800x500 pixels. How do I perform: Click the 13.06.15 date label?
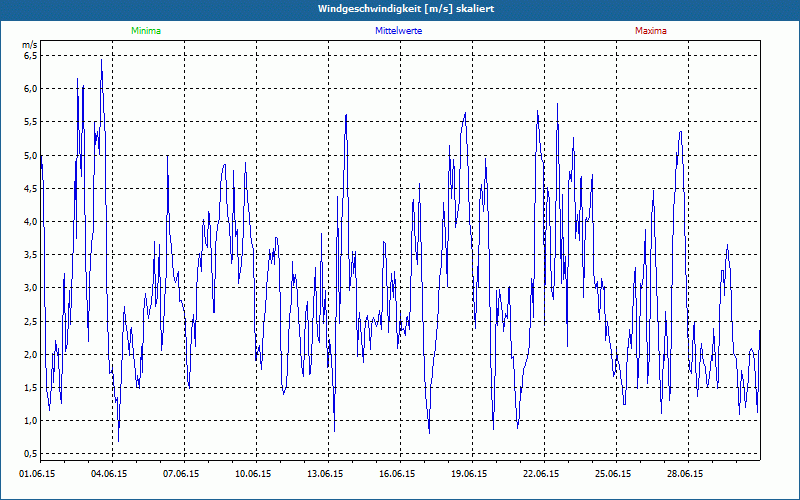tap(325, 474)
